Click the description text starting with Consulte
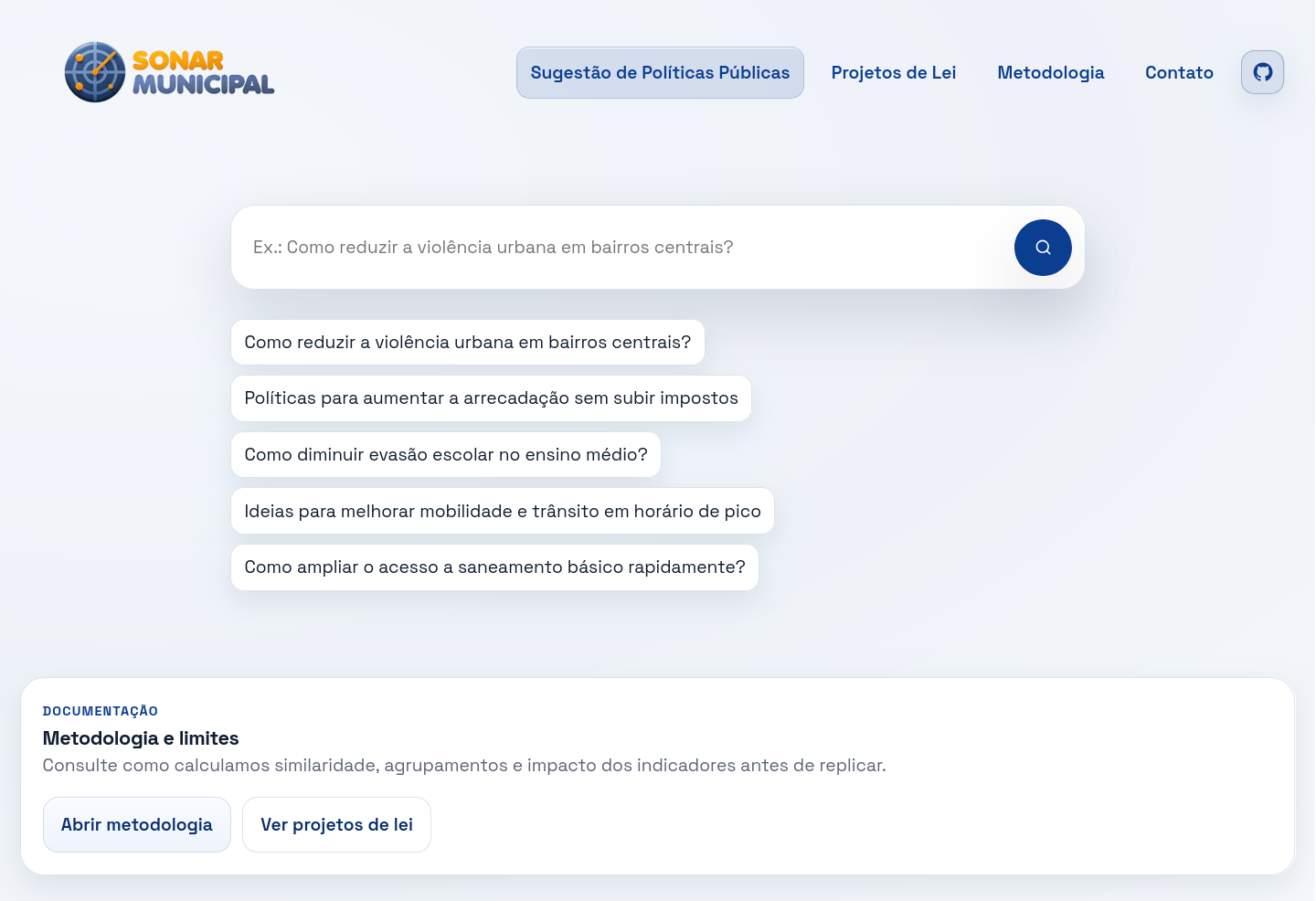This screenshot has height=901, width=1316. point(463,766)
